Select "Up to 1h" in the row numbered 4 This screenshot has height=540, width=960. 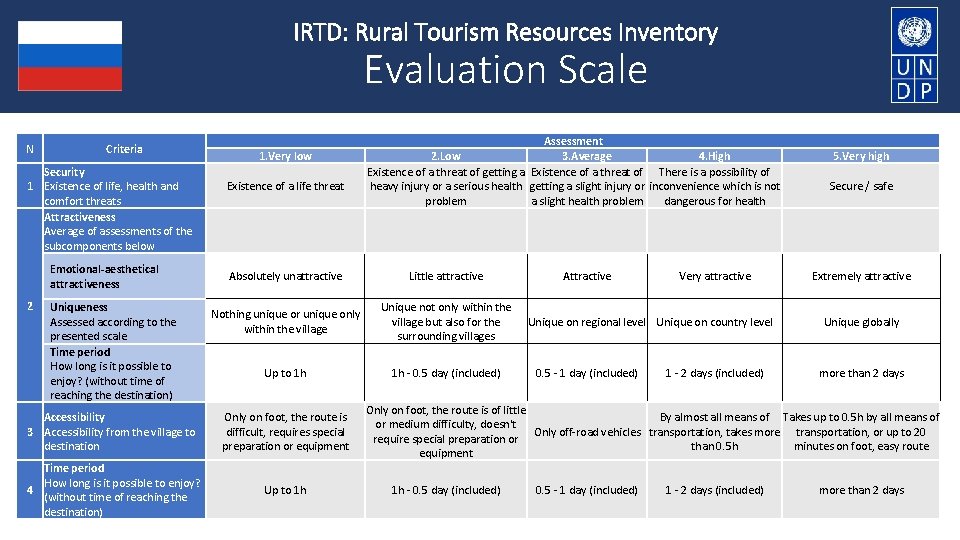point(285,490)
